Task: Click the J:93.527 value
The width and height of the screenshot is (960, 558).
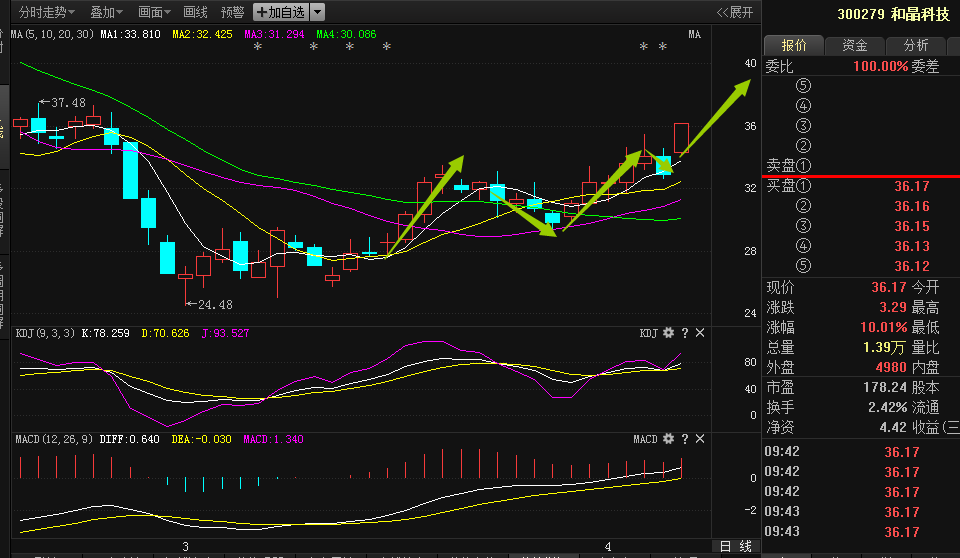Action: coord(225,333)
